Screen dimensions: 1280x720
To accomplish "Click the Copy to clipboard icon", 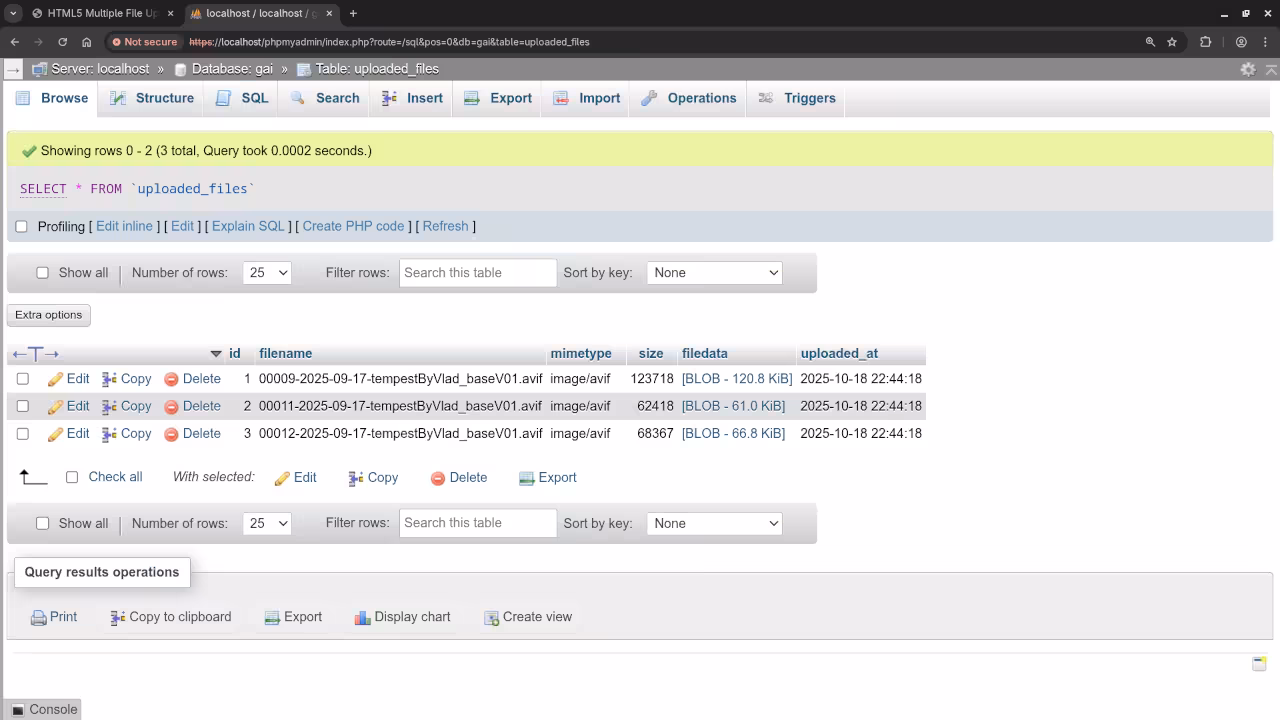I will (118, 618).
